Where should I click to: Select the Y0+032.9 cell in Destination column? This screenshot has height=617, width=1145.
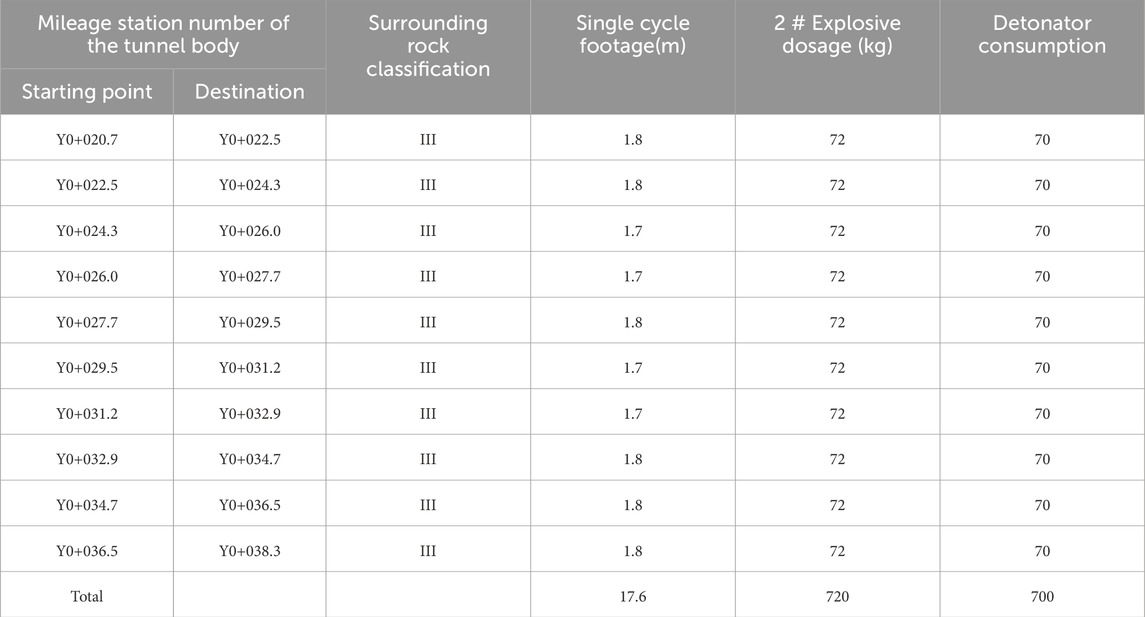[250, 413]
